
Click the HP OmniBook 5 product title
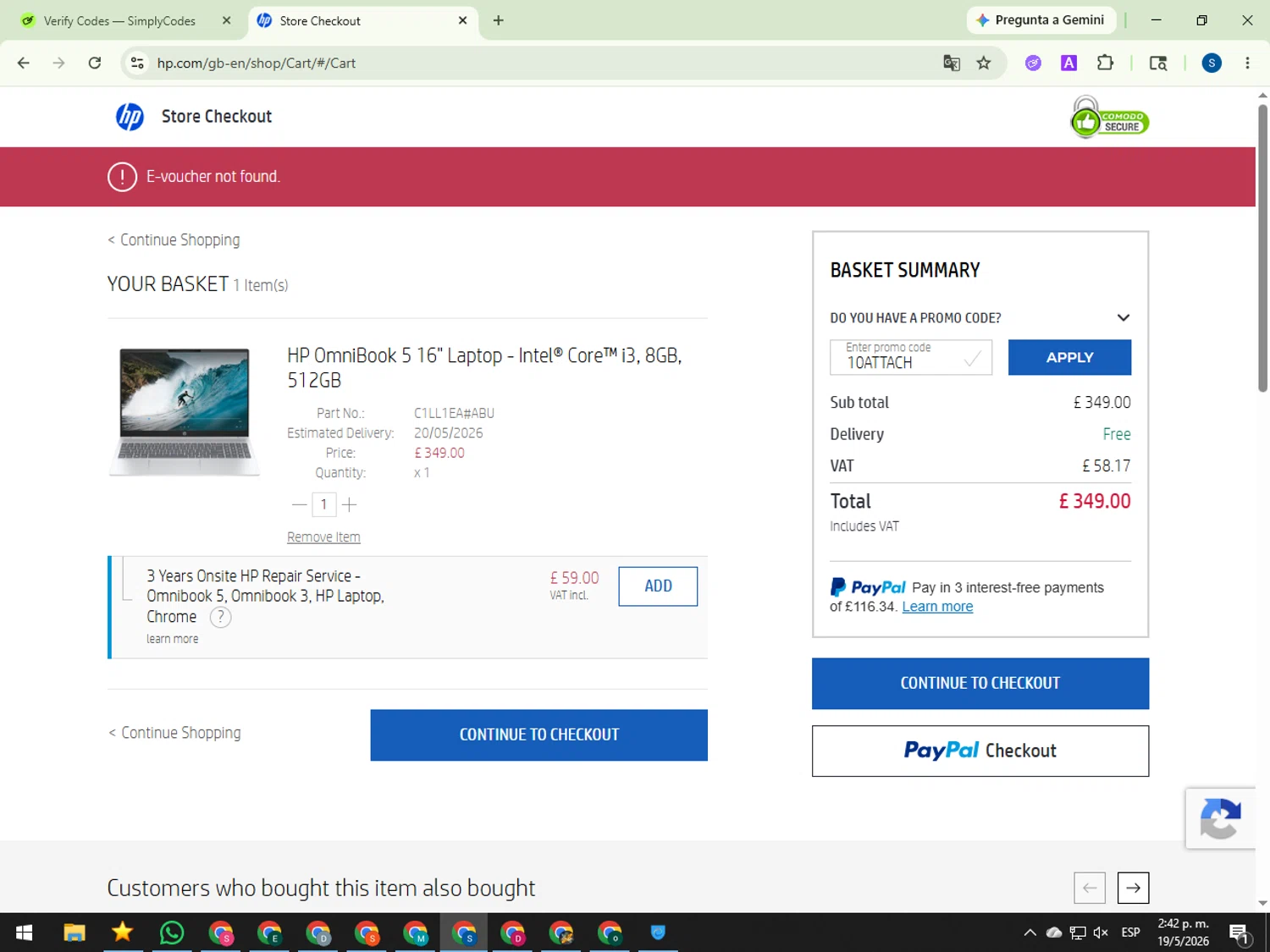coord(484,368)
